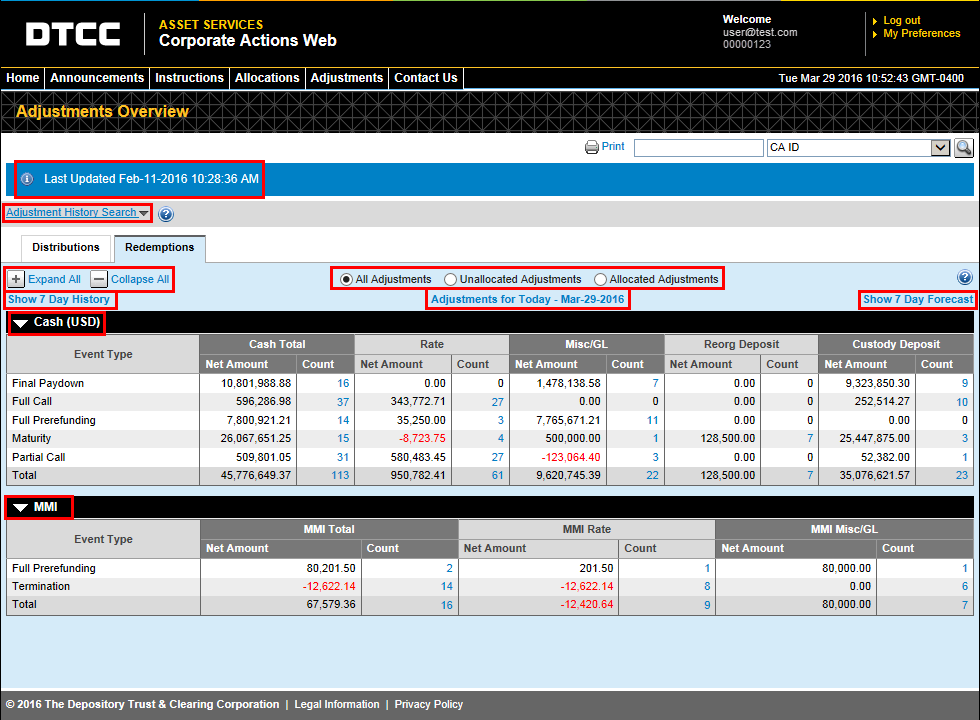This screenshot has height=720, width=980.
Task: Select the Unallocated Adjustments radio button
Action: pos(450,278)
